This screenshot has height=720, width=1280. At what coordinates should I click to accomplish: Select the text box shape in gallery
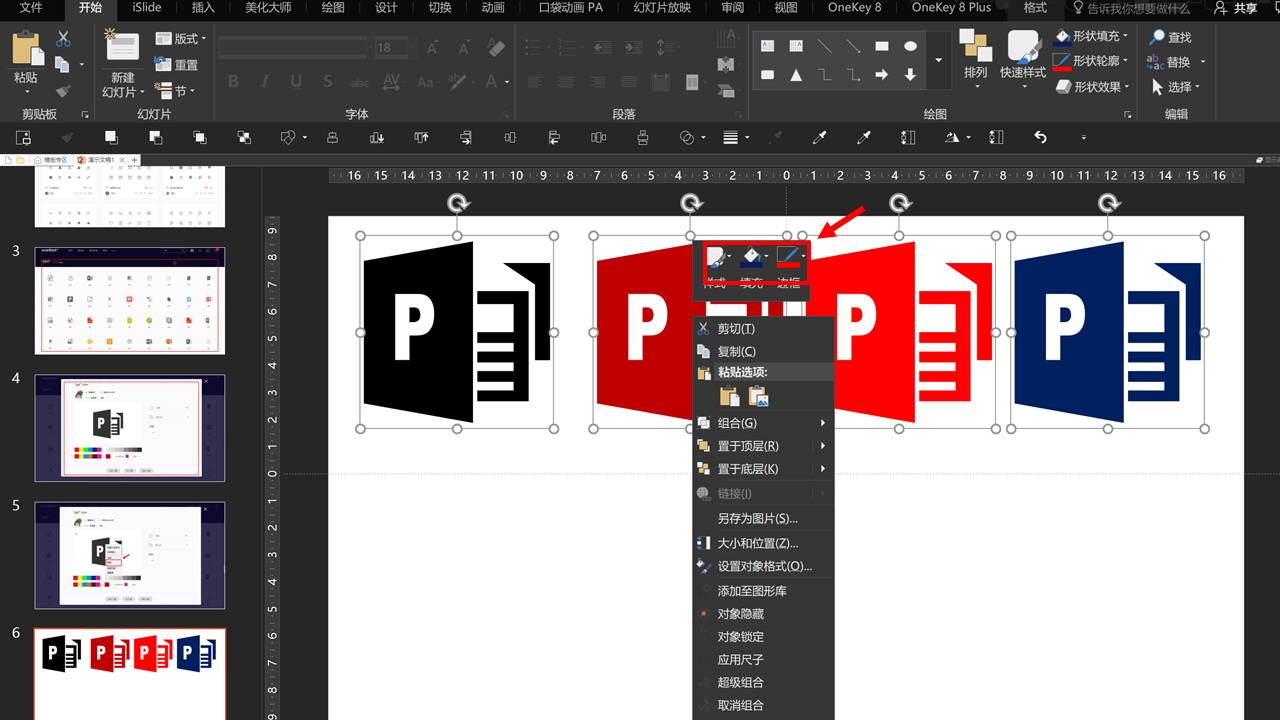(767, 46)
